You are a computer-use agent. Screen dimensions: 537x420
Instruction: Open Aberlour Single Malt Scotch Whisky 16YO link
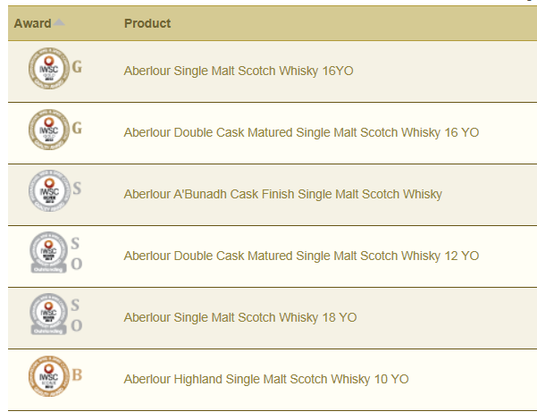pyautogui.click(x=238, y=71)
